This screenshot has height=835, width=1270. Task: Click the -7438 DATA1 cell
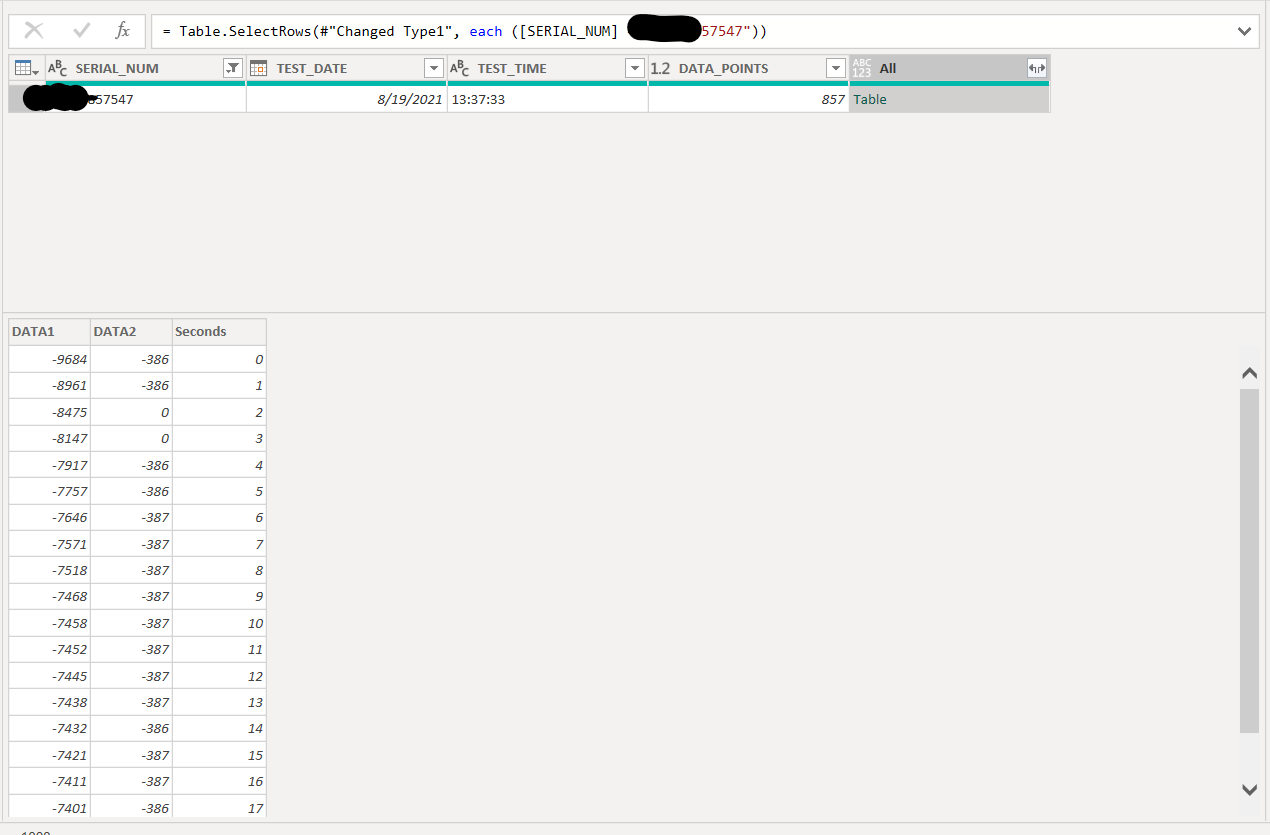tap(49, 703)
